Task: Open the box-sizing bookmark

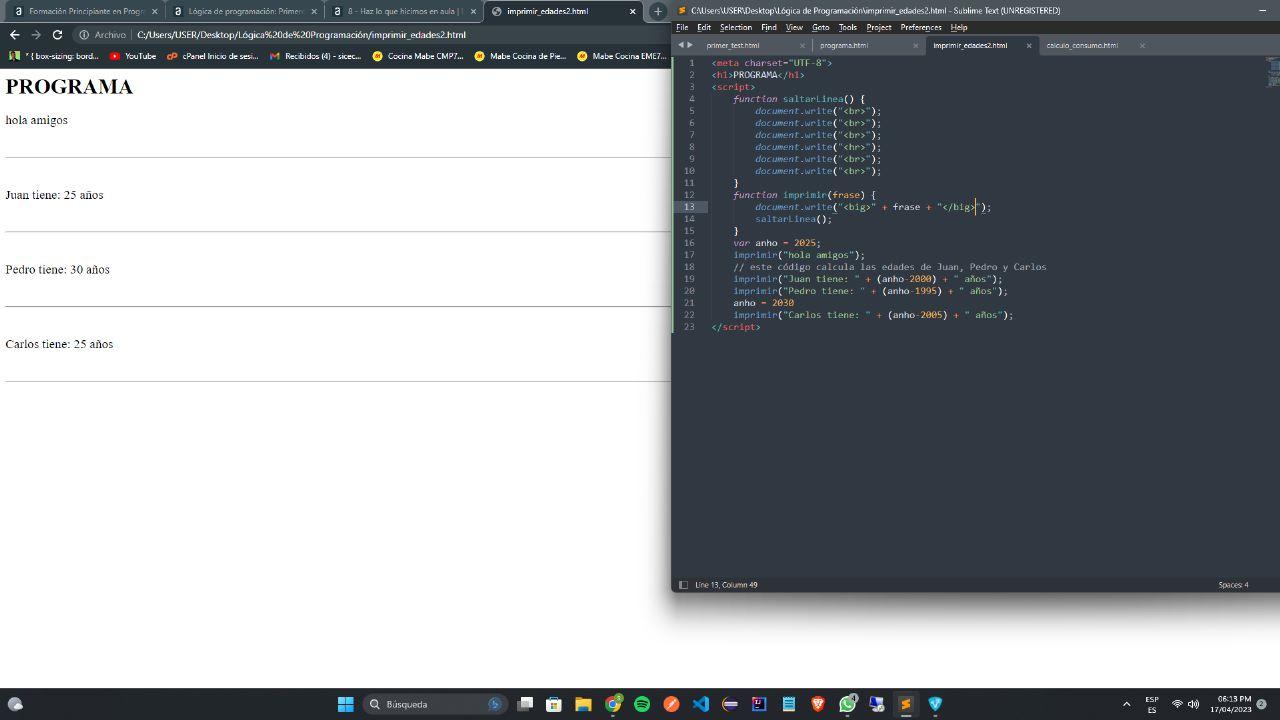Action: [x=55, y=56]
